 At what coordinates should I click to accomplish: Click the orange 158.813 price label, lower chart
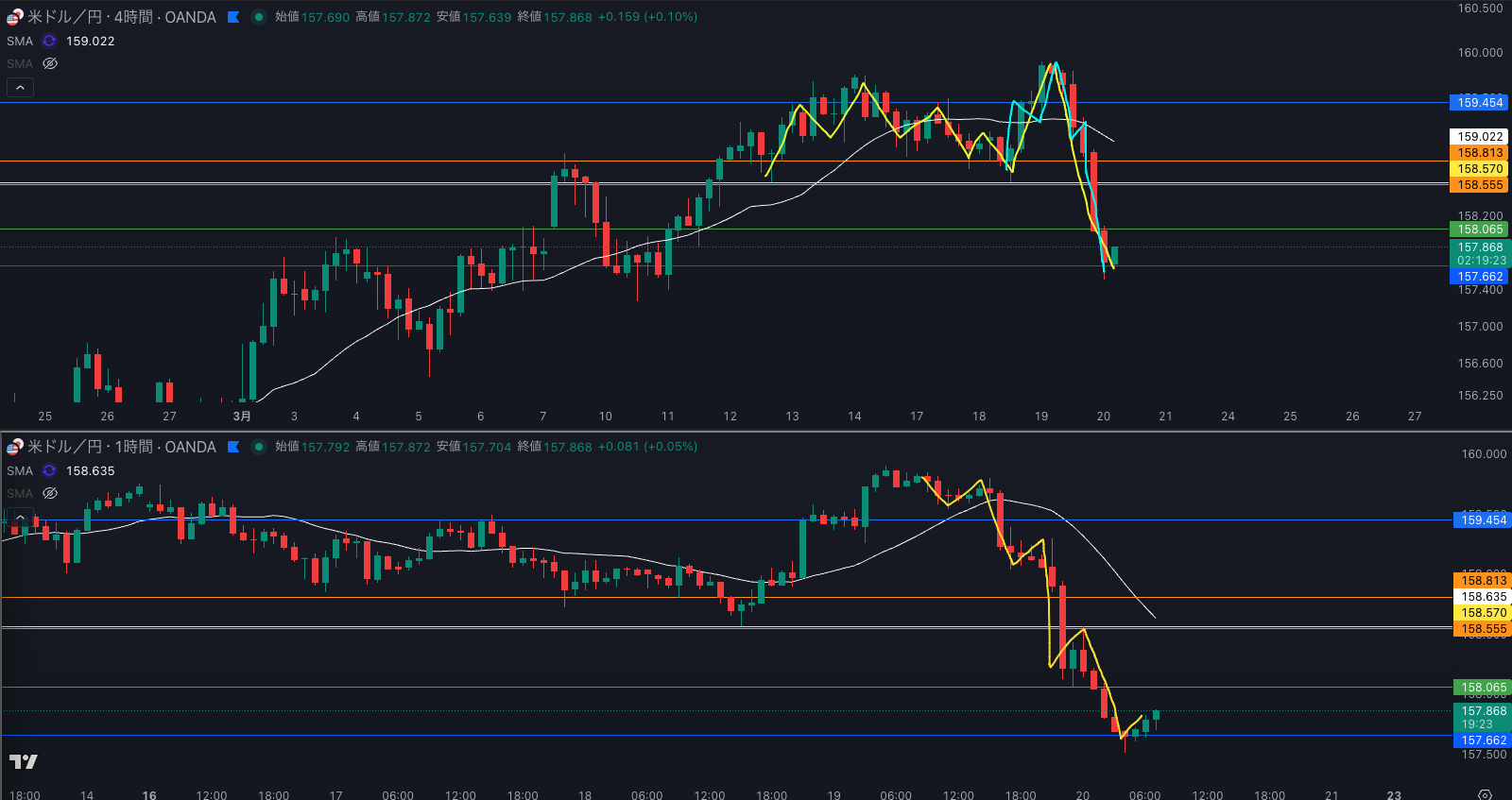pos(1483,581)
